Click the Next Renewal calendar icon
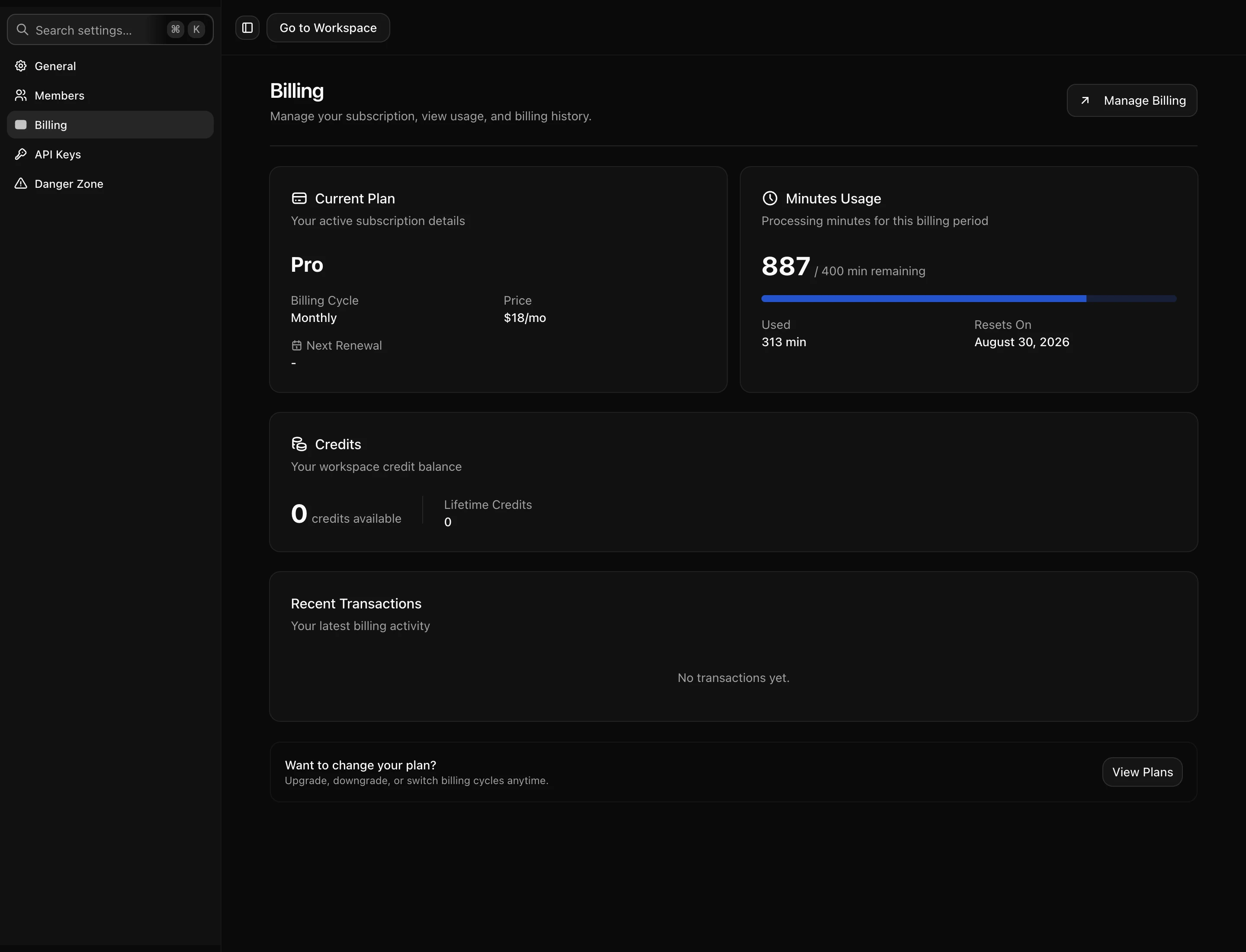 click(296, 345)
